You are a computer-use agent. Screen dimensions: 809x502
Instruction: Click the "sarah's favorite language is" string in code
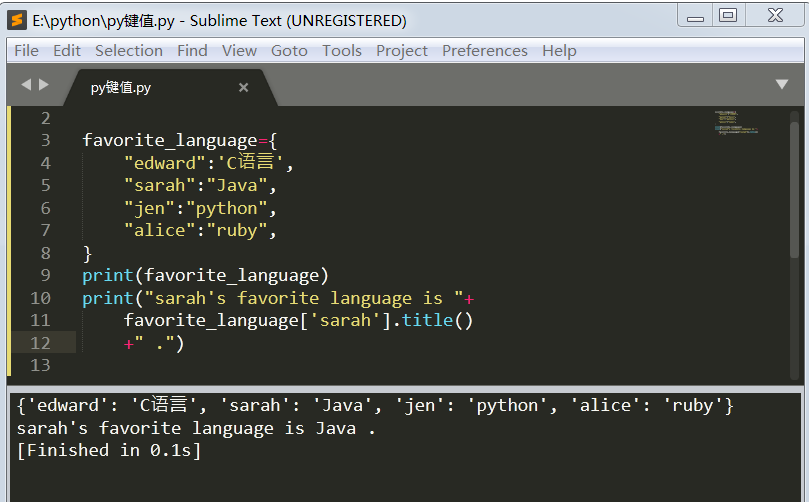pos(303,298)
